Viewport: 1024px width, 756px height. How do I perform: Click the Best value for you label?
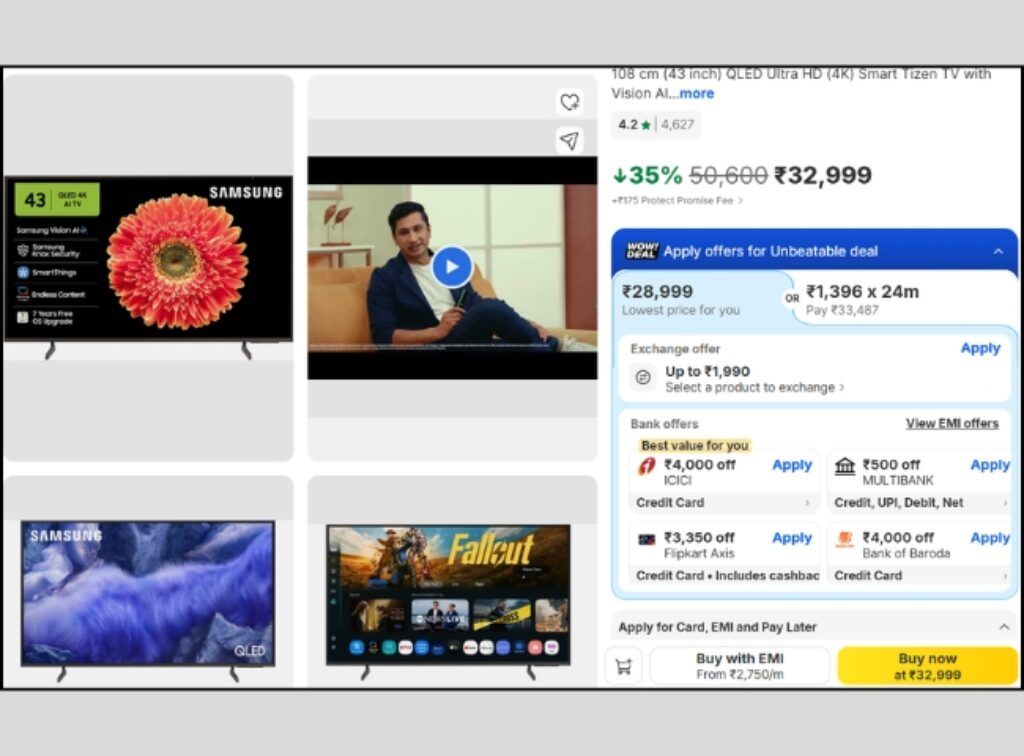[694, 445]
